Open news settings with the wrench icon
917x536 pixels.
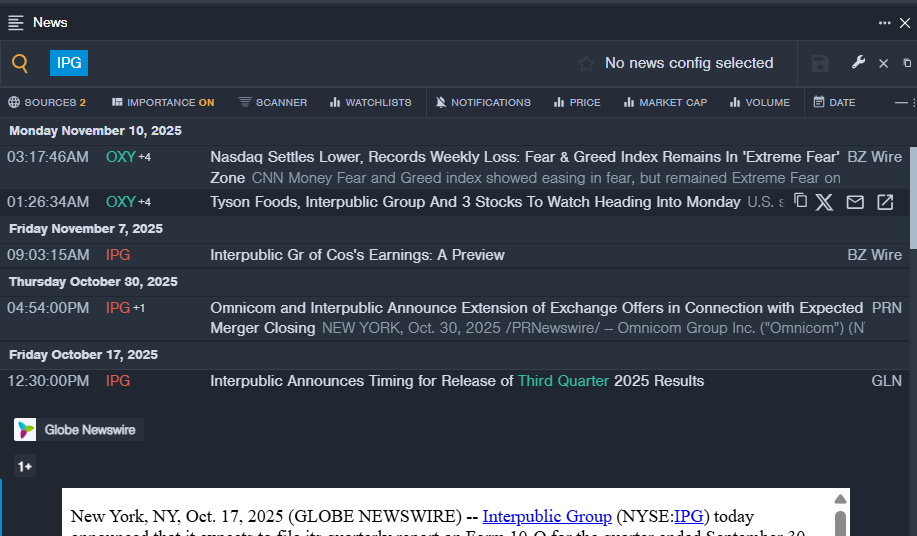[858, 63]
